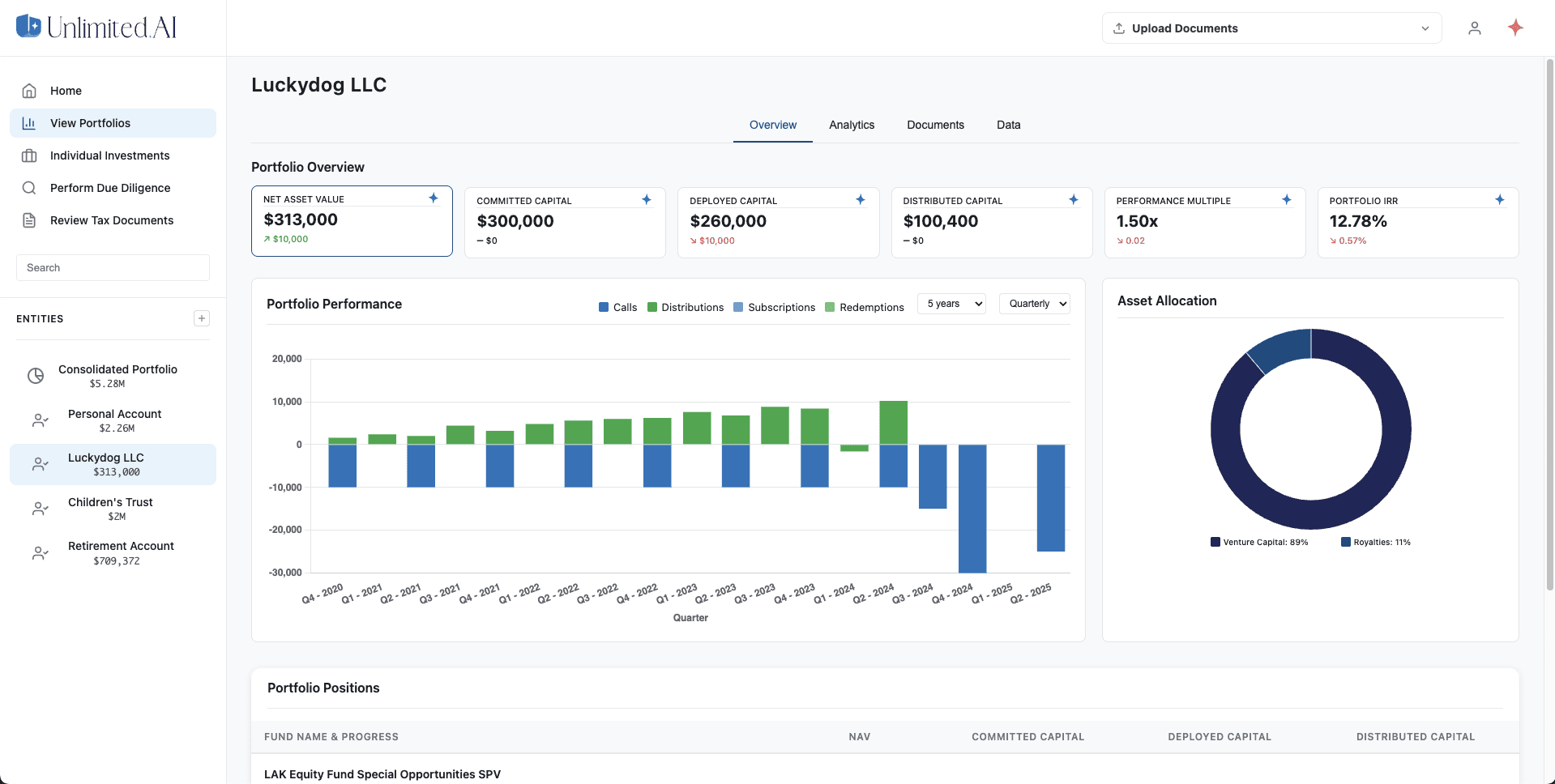Click AI sparkle on Committed Capital card
Screen dimensions: 1555x784
click(647, 199)
